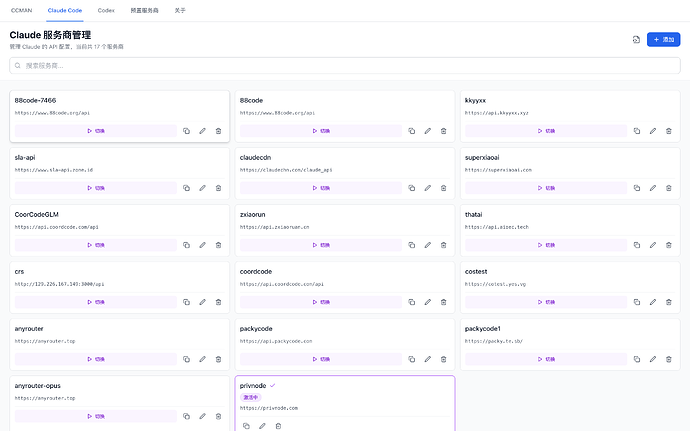
Task: Focus the provider search field
Action: 345,66
